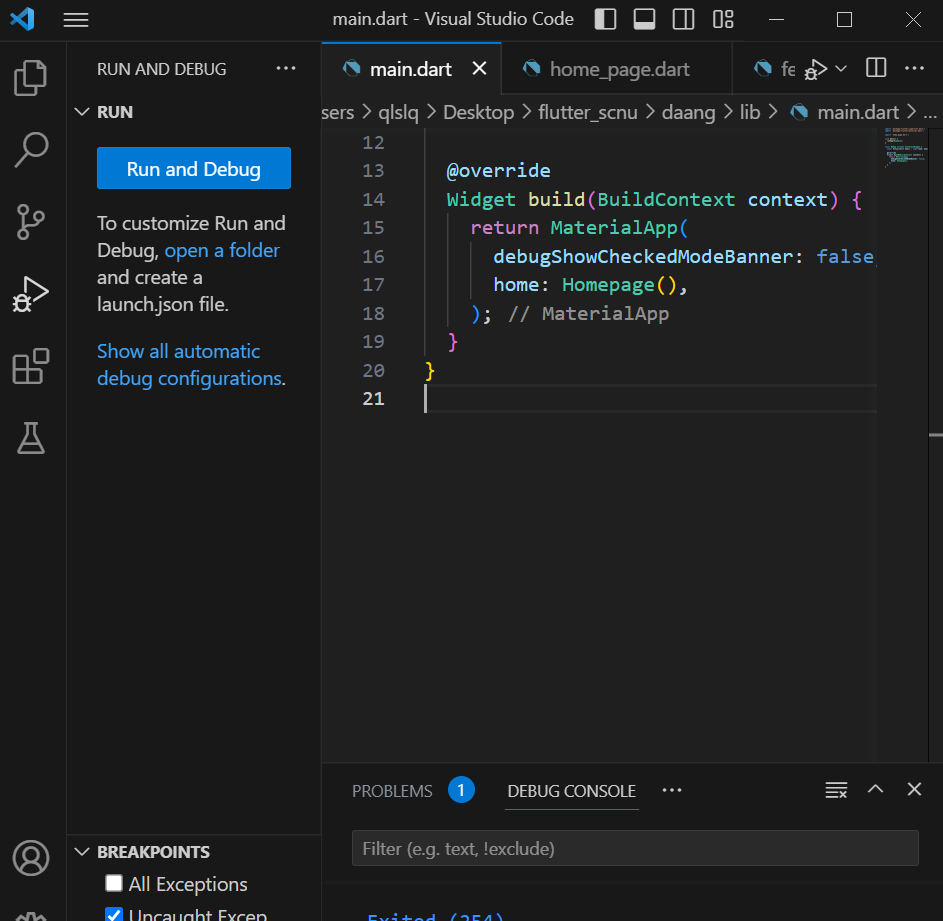This screenshot has width=943, height=921.
Task: Toggle the secondary side bar layout
Action: pos(684,19)
